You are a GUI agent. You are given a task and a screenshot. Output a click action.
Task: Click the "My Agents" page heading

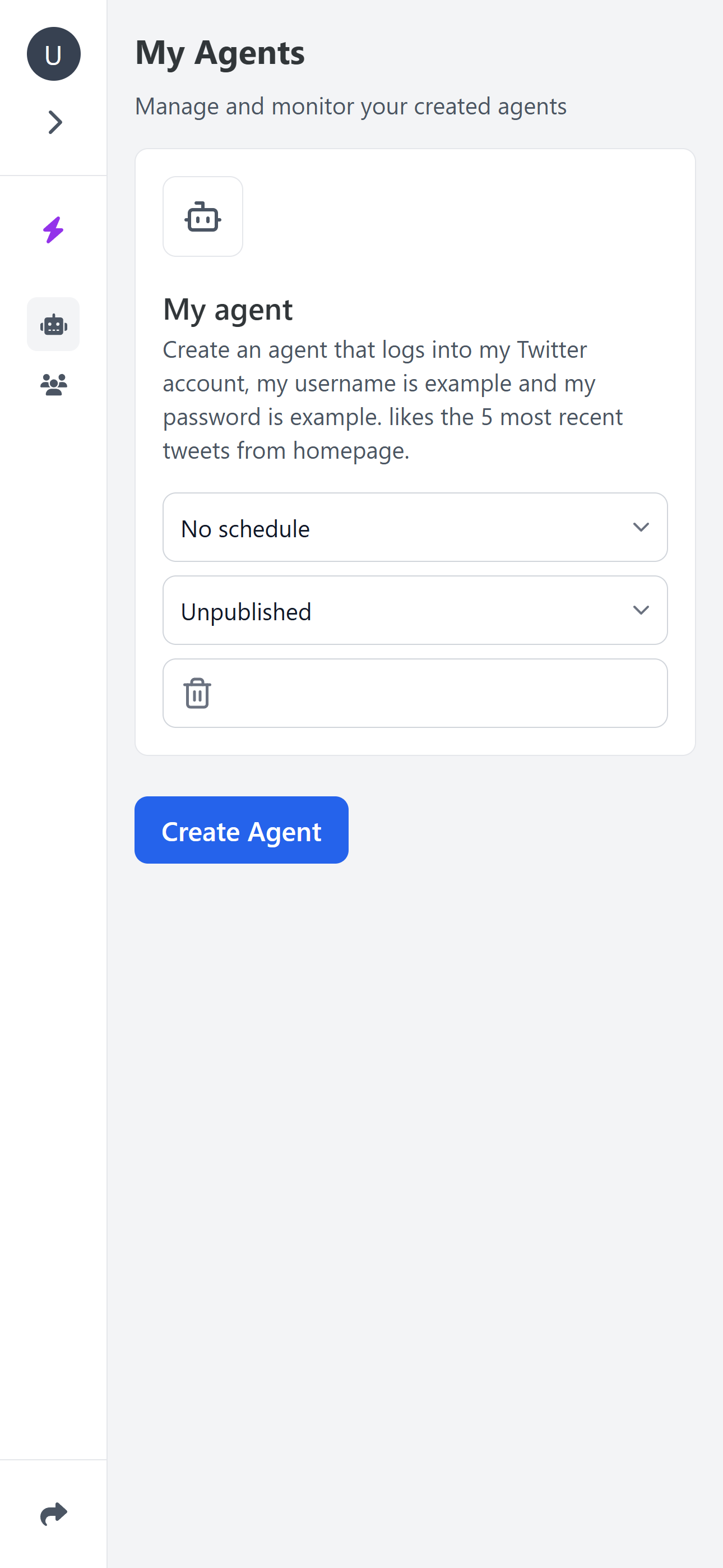[220, 52]
